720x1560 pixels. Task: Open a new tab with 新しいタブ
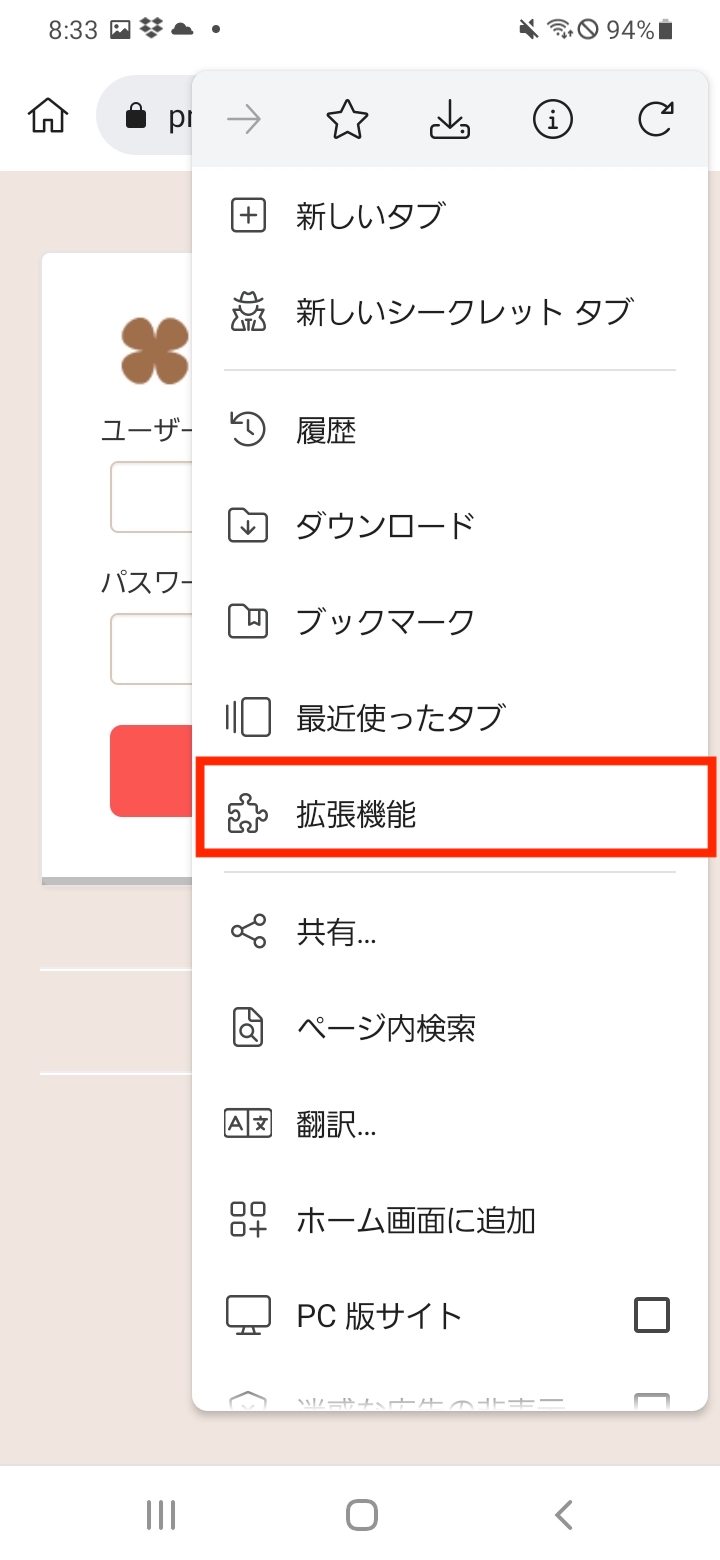click(370, 216)
